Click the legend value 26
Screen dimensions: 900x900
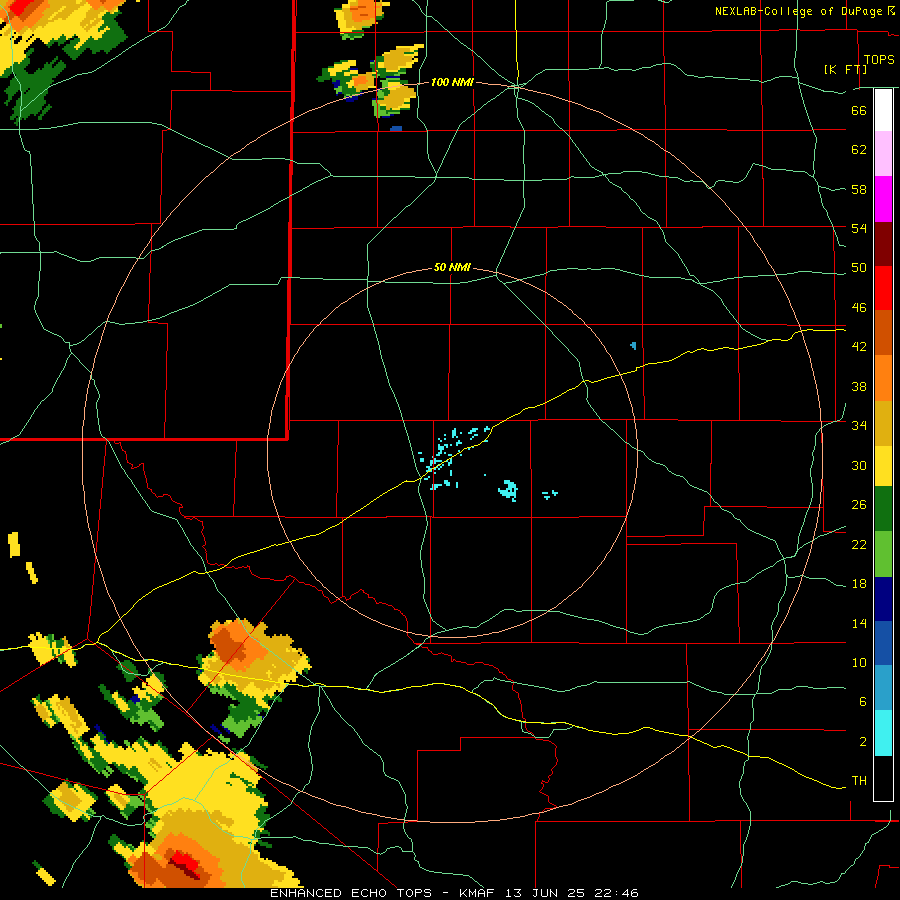[x=859, y=505]
